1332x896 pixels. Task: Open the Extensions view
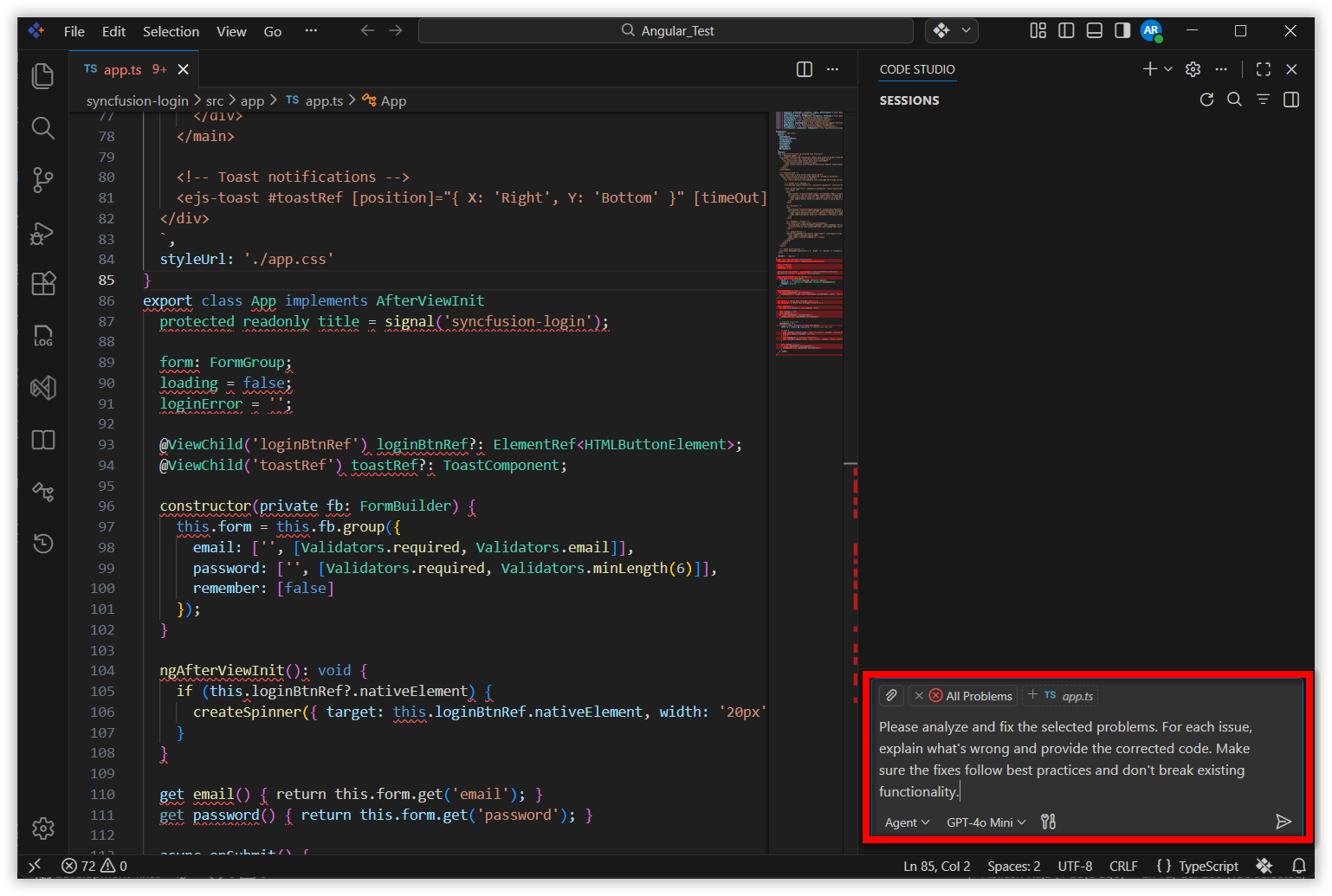(42, 284)
